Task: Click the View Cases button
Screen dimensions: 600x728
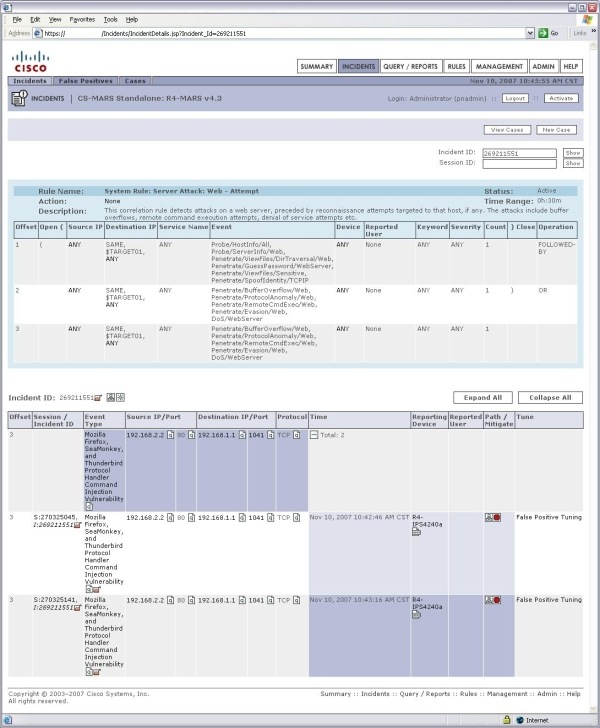Action: click(x=507, y=130)
